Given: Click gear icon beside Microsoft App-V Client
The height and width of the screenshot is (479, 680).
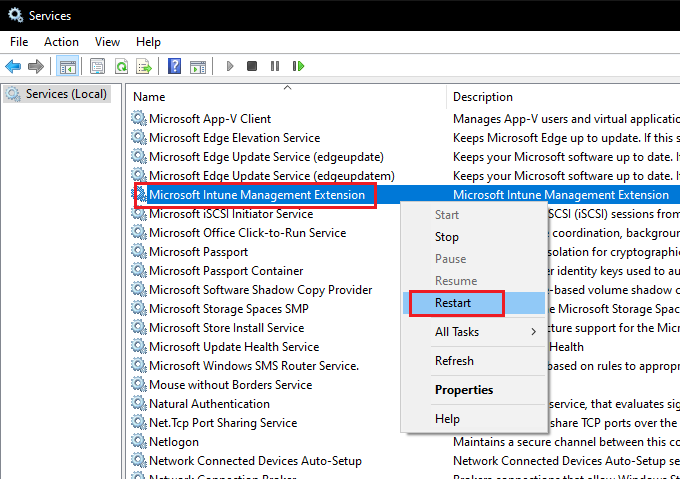Looking at the screenshot, I should (x=139, y=118).
